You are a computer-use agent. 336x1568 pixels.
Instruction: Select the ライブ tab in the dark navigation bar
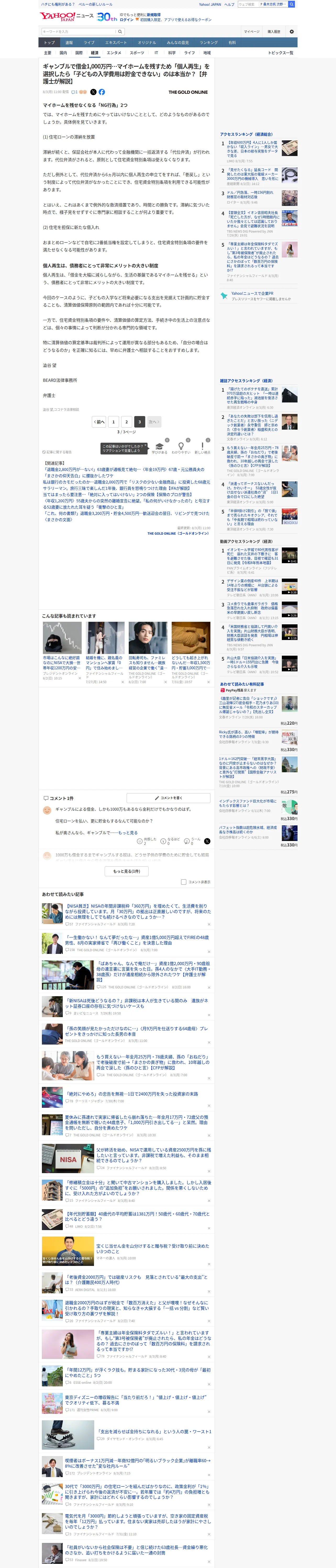point(89,43)
